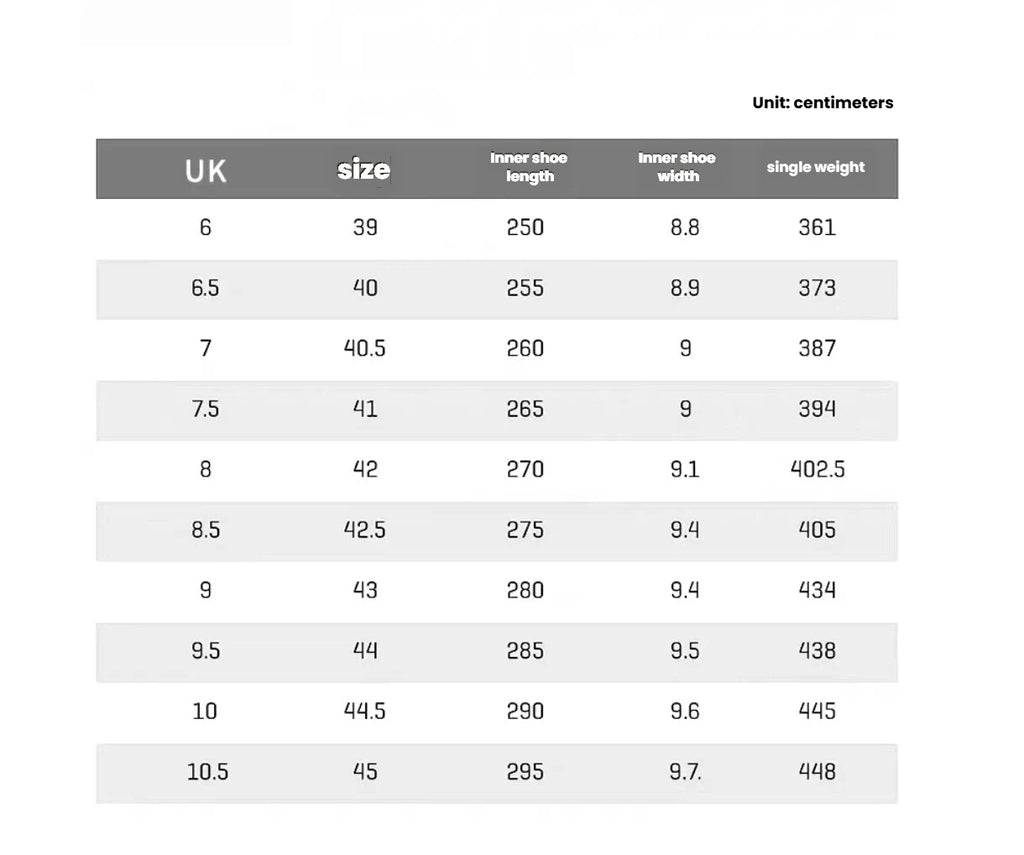Screen dimensions: 1024x855
Task: Click inner length value 290
Action: pyautogui.click(x=525, y=711)
